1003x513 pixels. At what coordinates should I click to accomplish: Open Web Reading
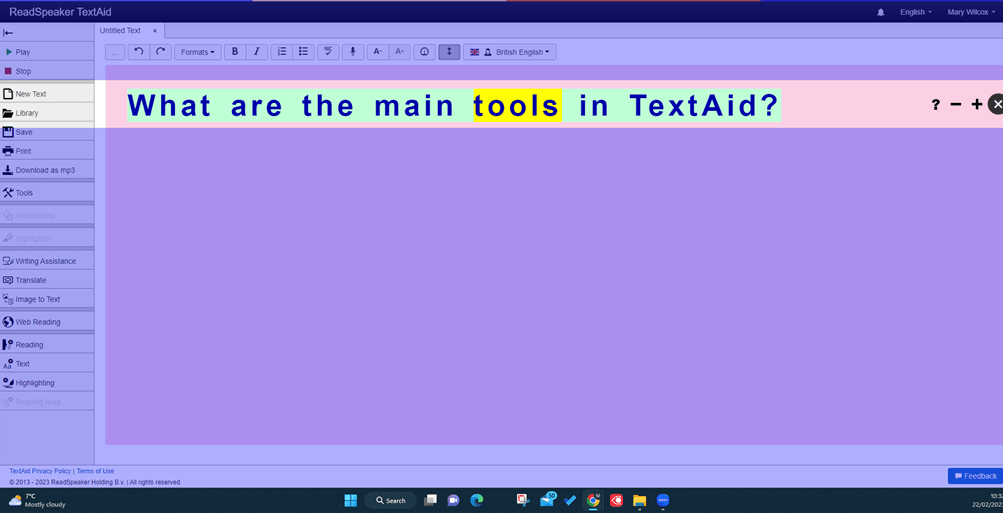(47, 322)
